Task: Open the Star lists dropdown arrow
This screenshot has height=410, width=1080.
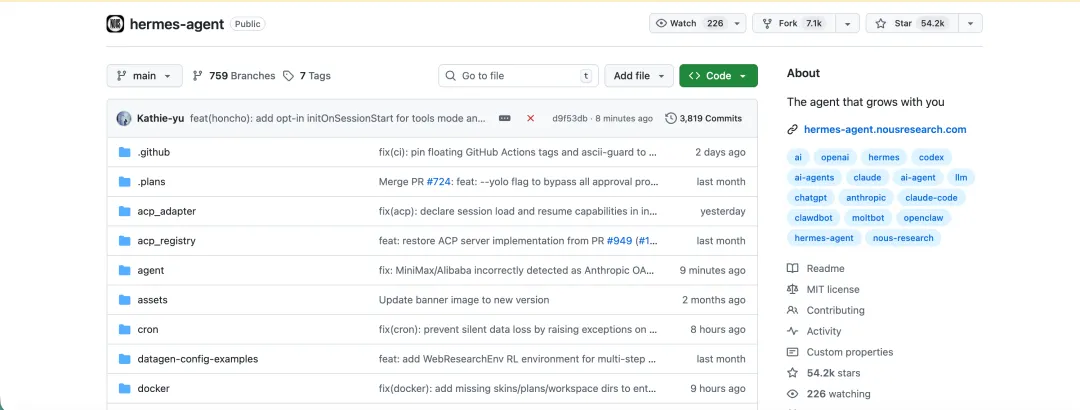Action: [970, 23]
